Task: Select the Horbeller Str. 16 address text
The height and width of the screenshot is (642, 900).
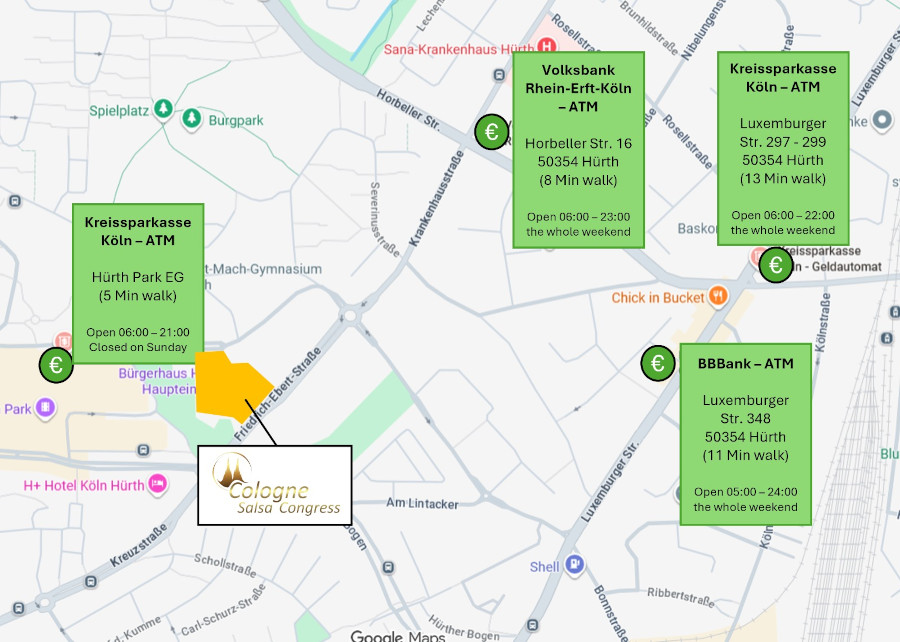Action: tap(579, 143)
